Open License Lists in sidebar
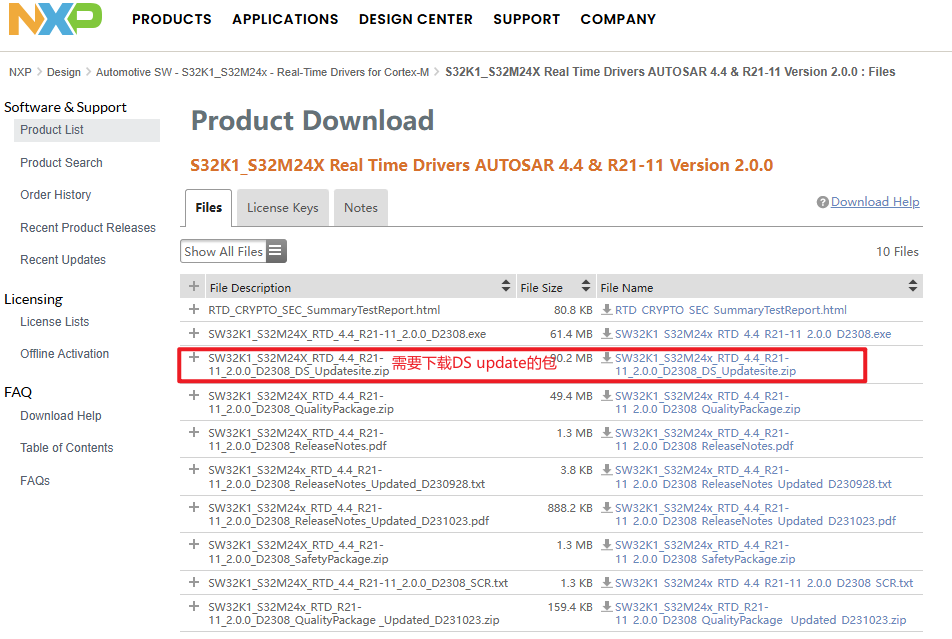Screen dimensions: 952x639 point(55,322)
